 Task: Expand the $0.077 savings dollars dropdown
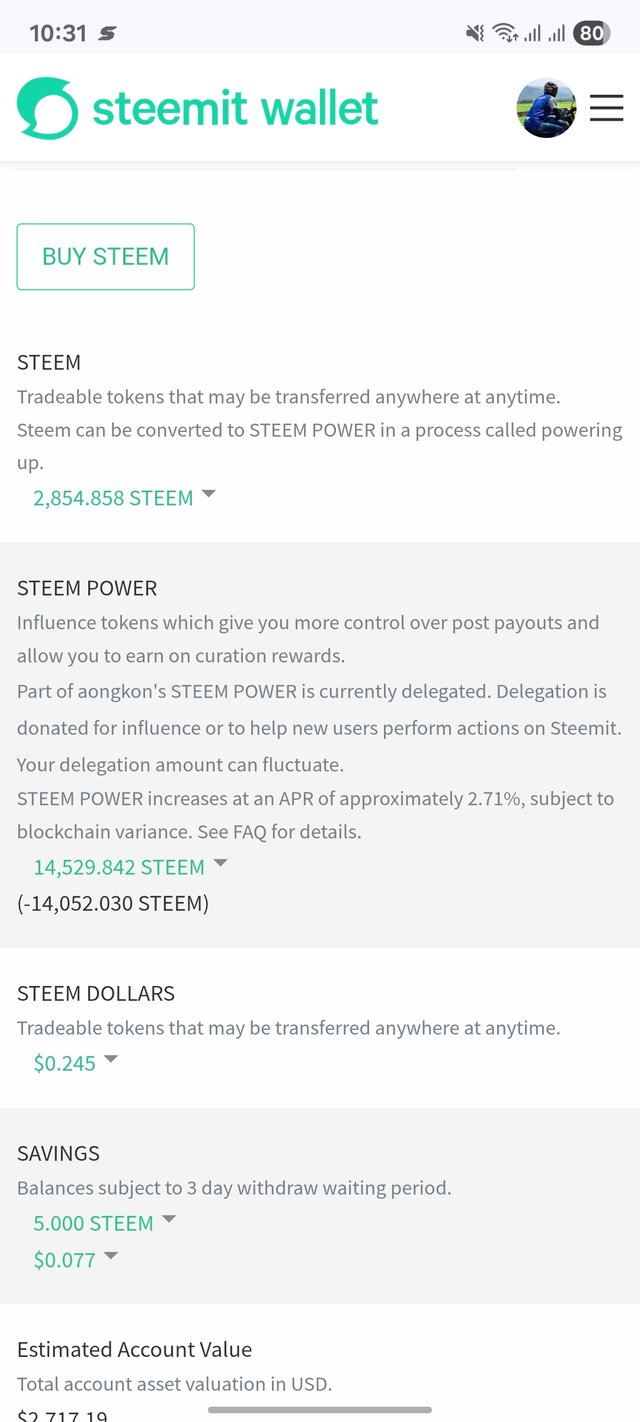pos(75,1260)
